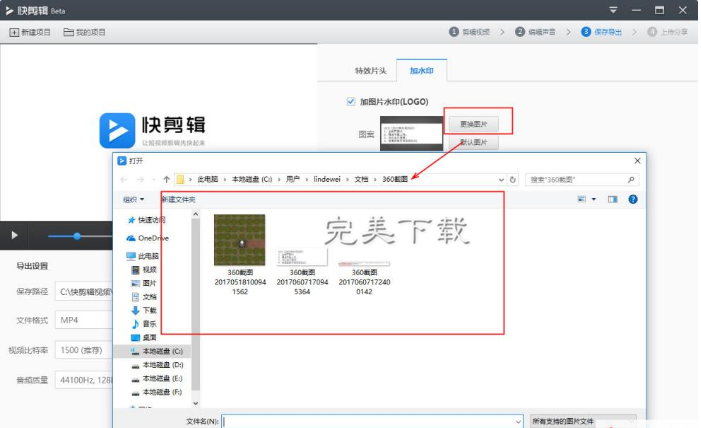The image size is (701, 428).
Task: Select 桌面 in navigation tree
Action: 144,337
